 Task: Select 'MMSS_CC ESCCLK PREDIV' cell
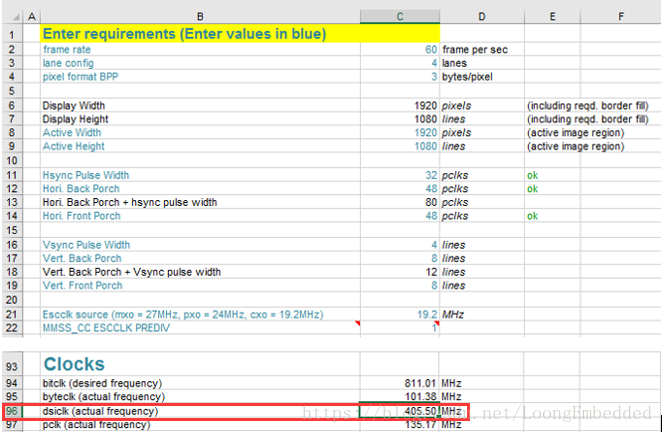coord(200,328)
